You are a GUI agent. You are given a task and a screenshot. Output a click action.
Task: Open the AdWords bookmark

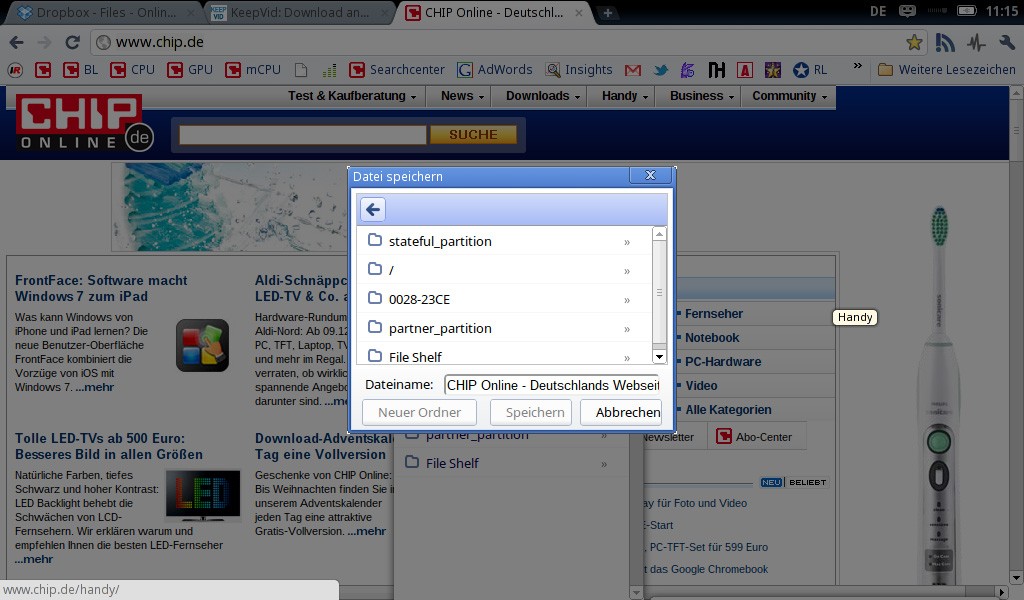(x=494, y=70)
